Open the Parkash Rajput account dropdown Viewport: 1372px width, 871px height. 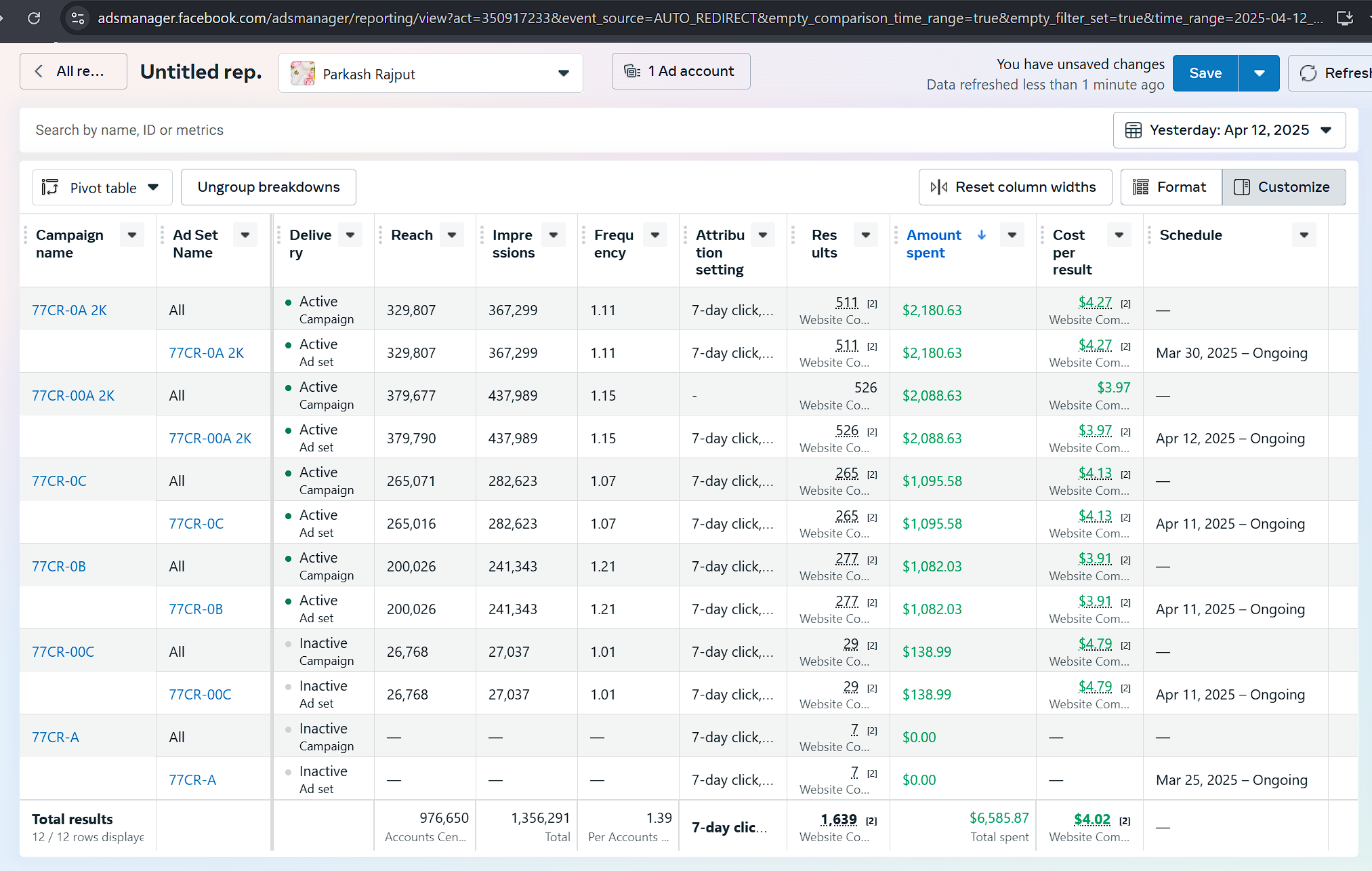click(431, 73)
